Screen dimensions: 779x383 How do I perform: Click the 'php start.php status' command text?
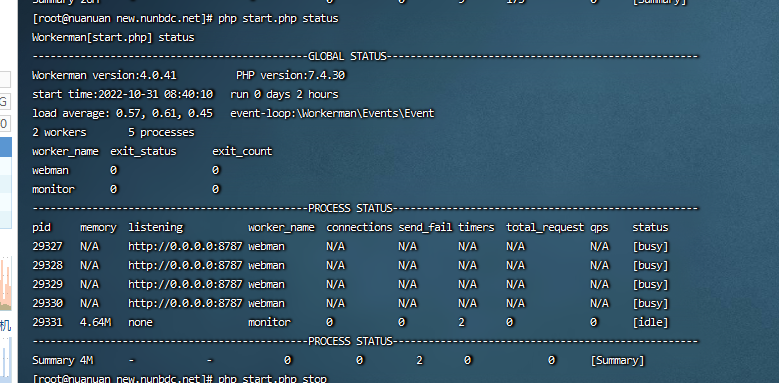coord(278,19)
